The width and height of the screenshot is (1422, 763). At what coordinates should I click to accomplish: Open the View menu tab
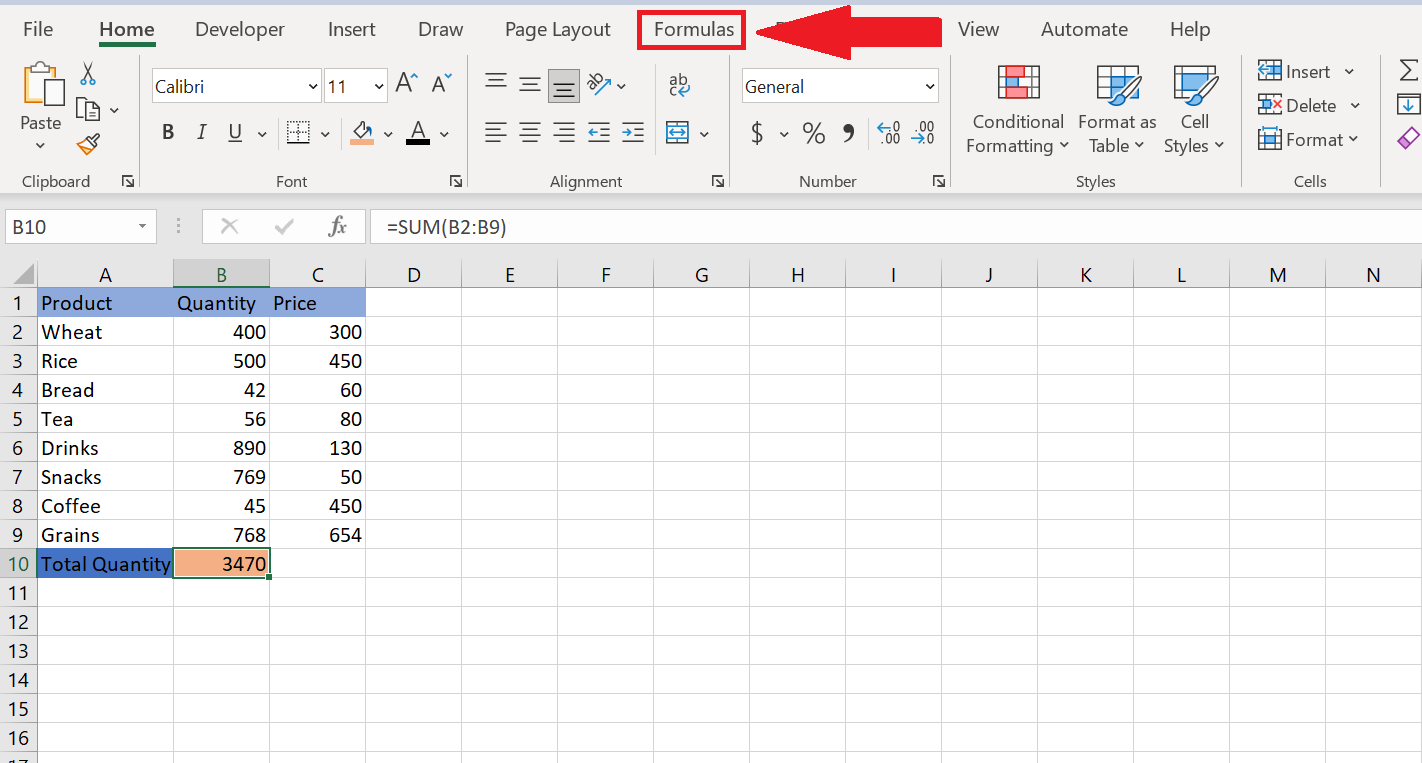click(x=978, y=29)
